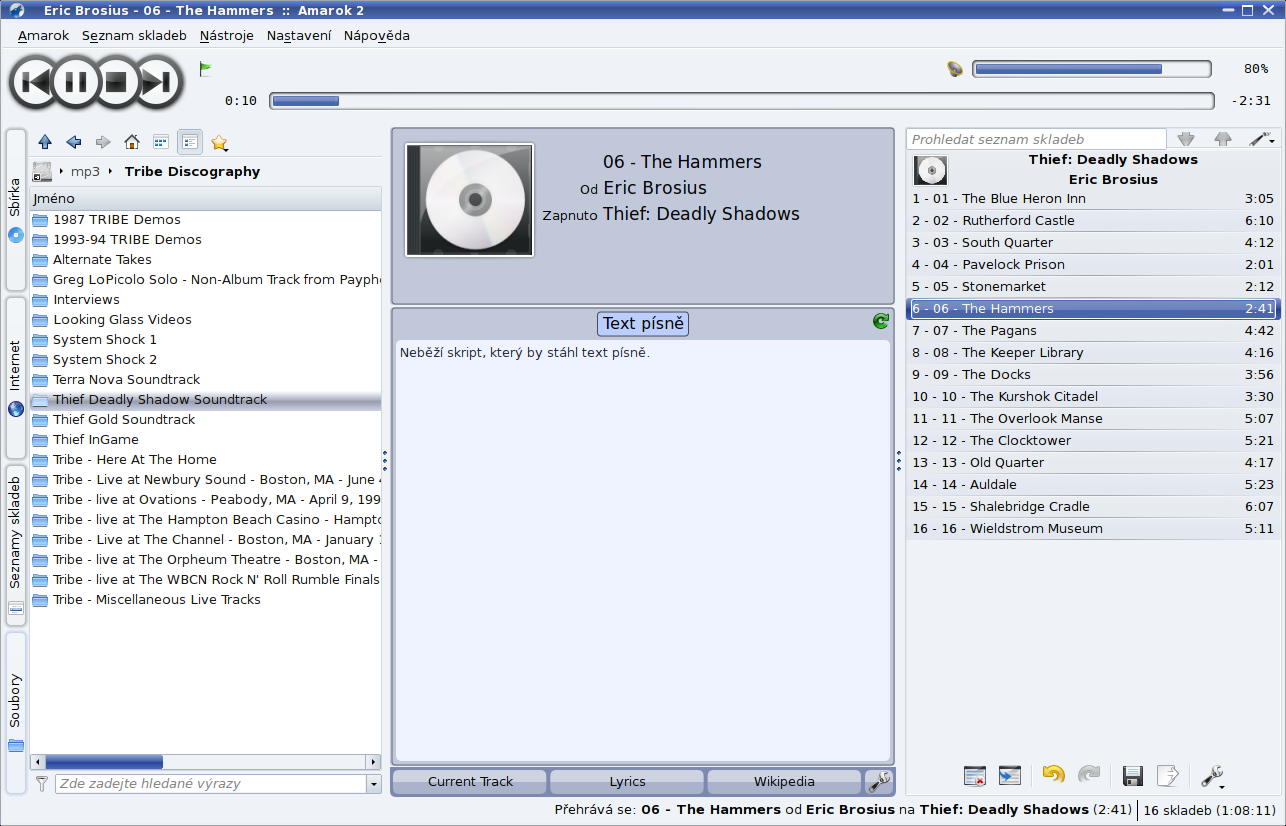Stop playback with the stop button
1286x826 pixels.
tap(116, 82)
